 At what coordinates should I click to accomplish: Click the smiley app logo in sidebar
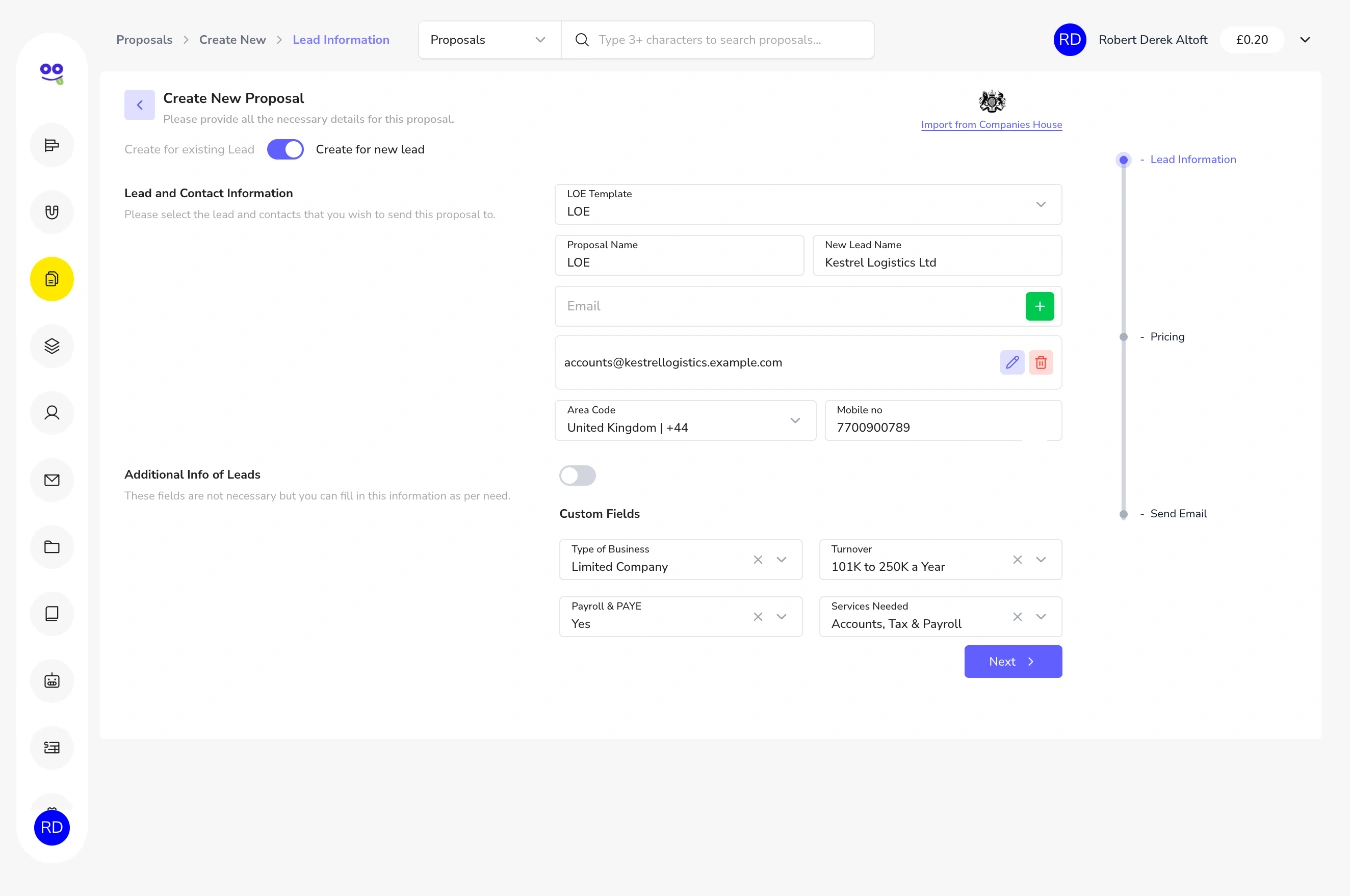point(52,72)
